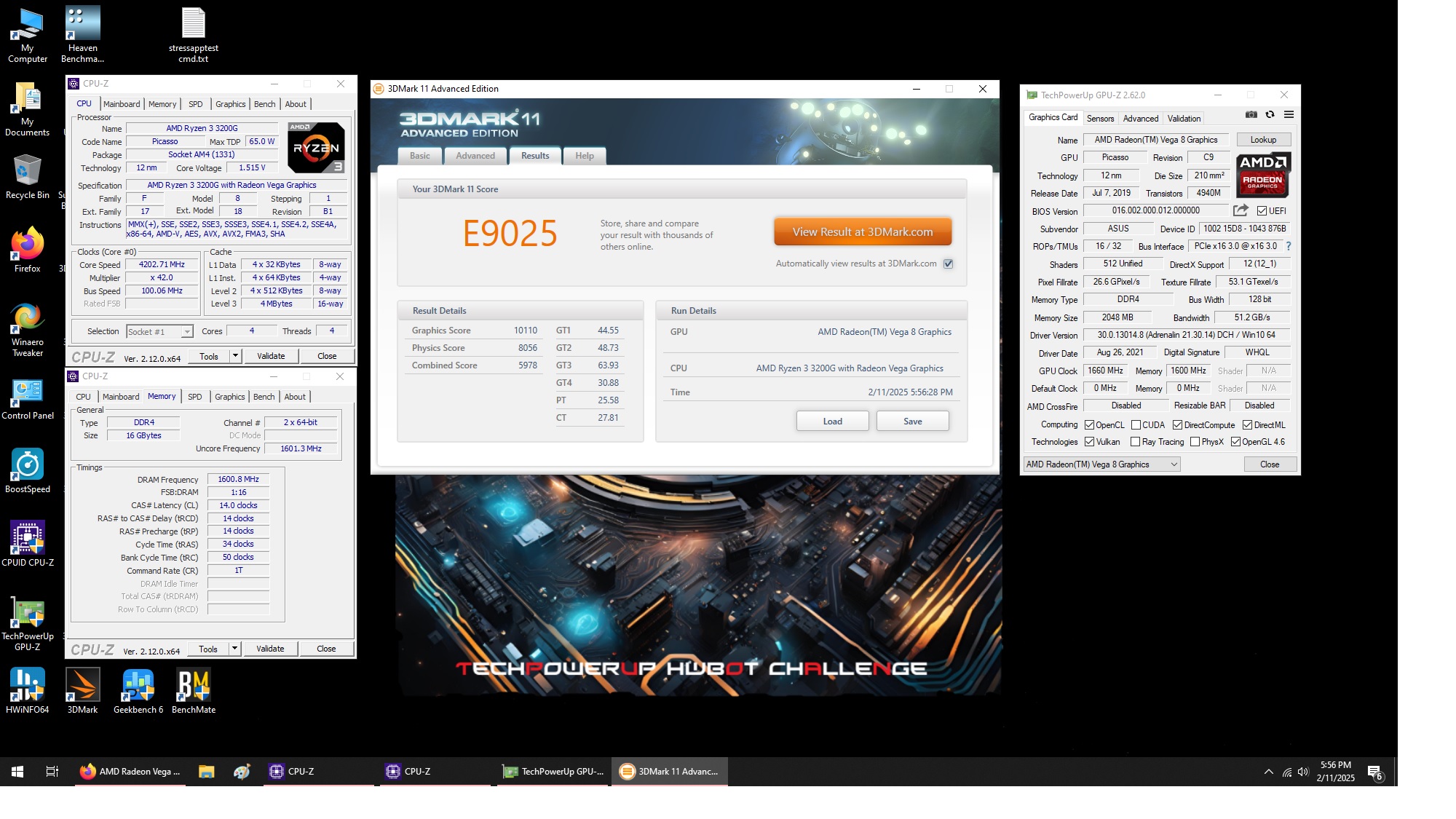This screenshot has height=819, width=1456.
Task: Show hidden system tray icons
Action: click(x=1269, y=772)
